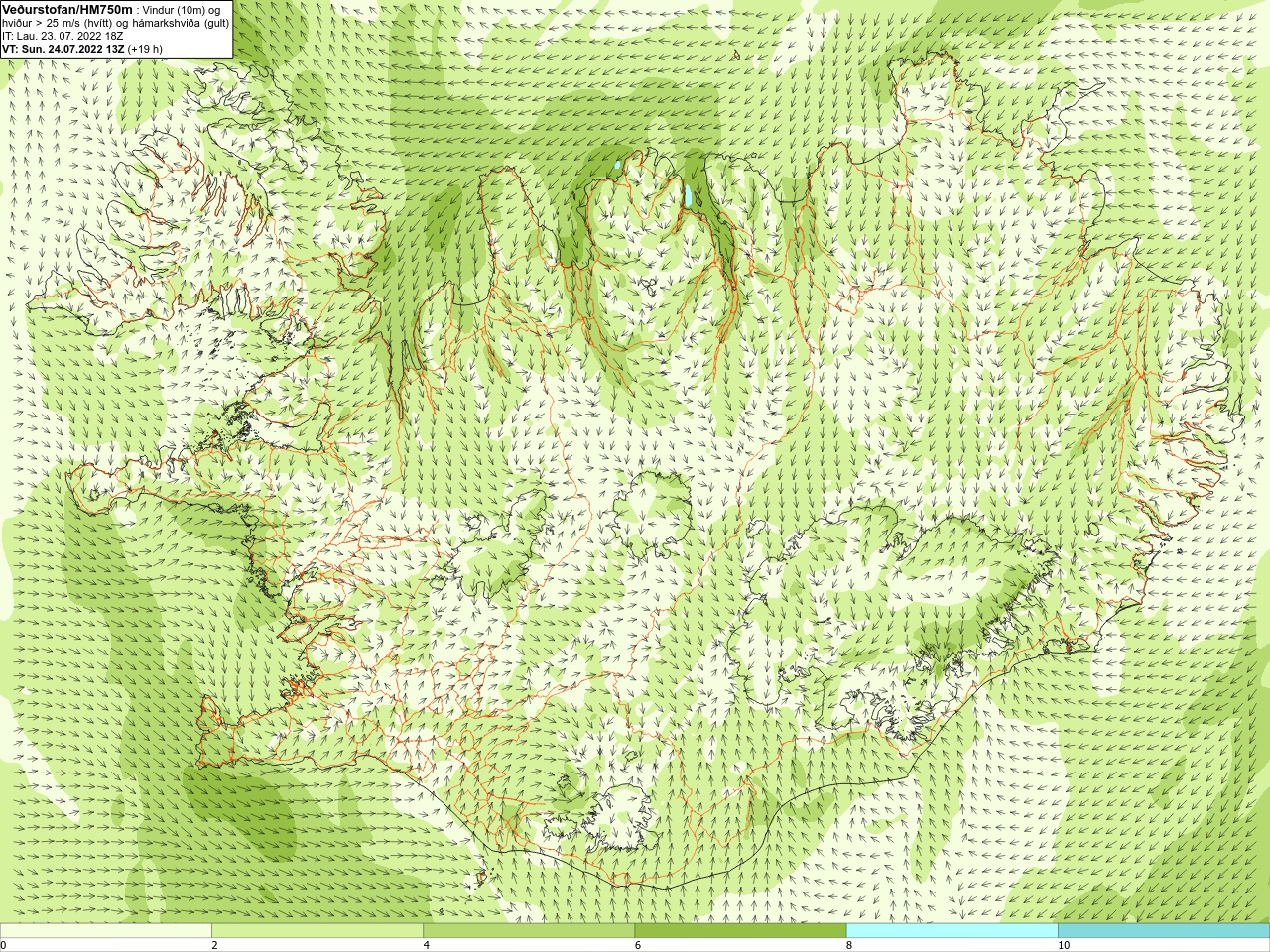The image size is (1270, 952).
Task: Click the '6' label under the legend
Action: click(x=637, y=945)
